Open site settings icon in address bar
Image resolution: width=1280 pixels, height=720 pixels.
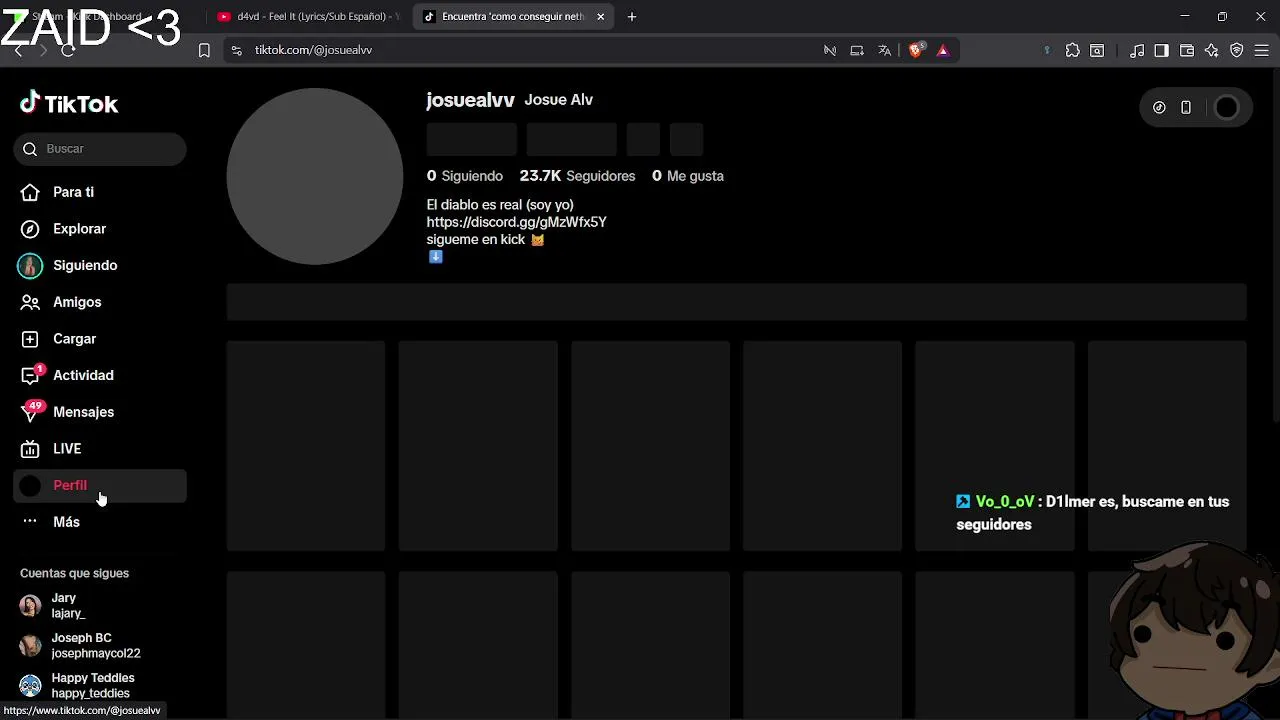pos(236,50)
